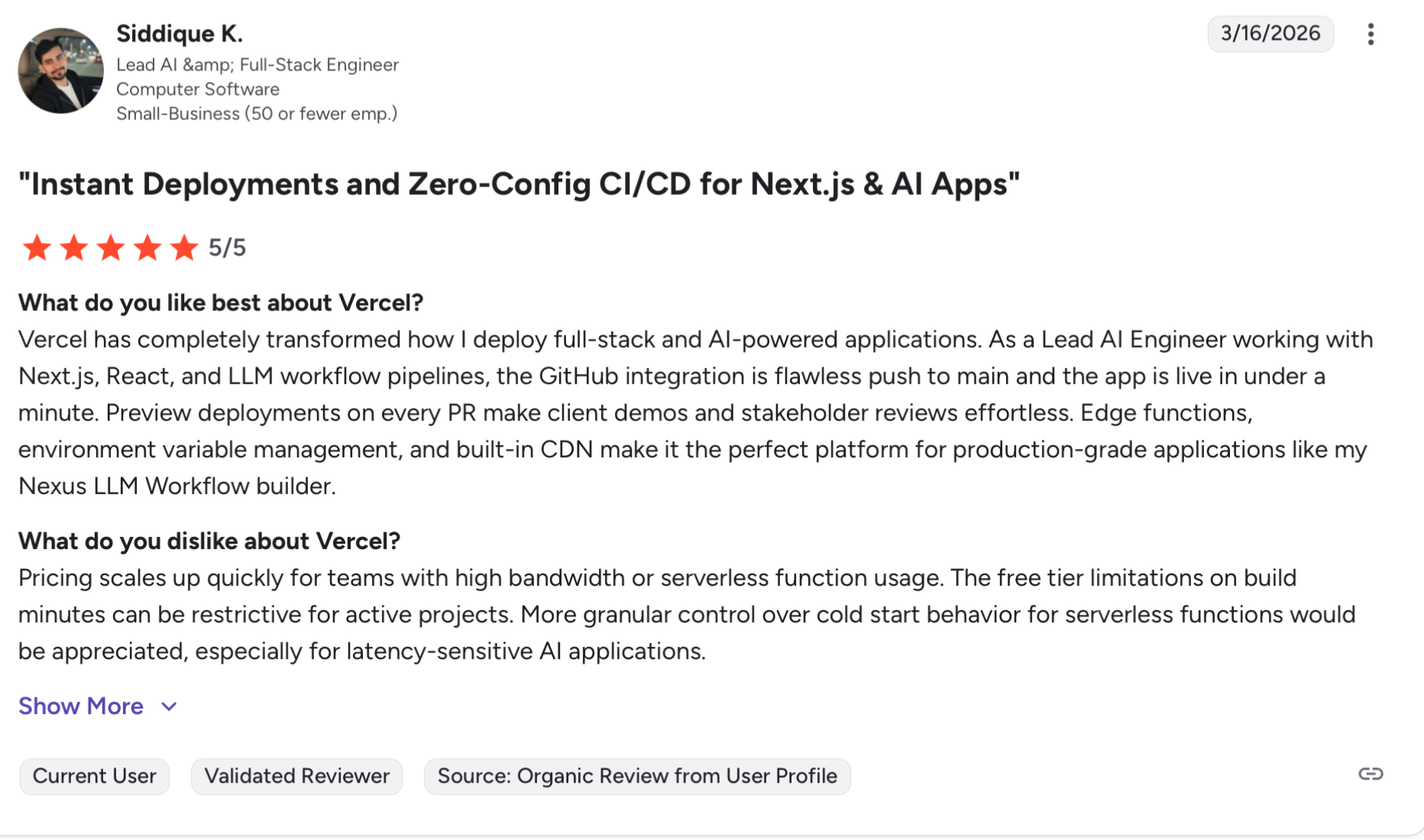Image resolution: width=1424 pixels, height=840 pixels.
Task: Select the Validated Reviewer tag
Action: [x=296, y=777]
